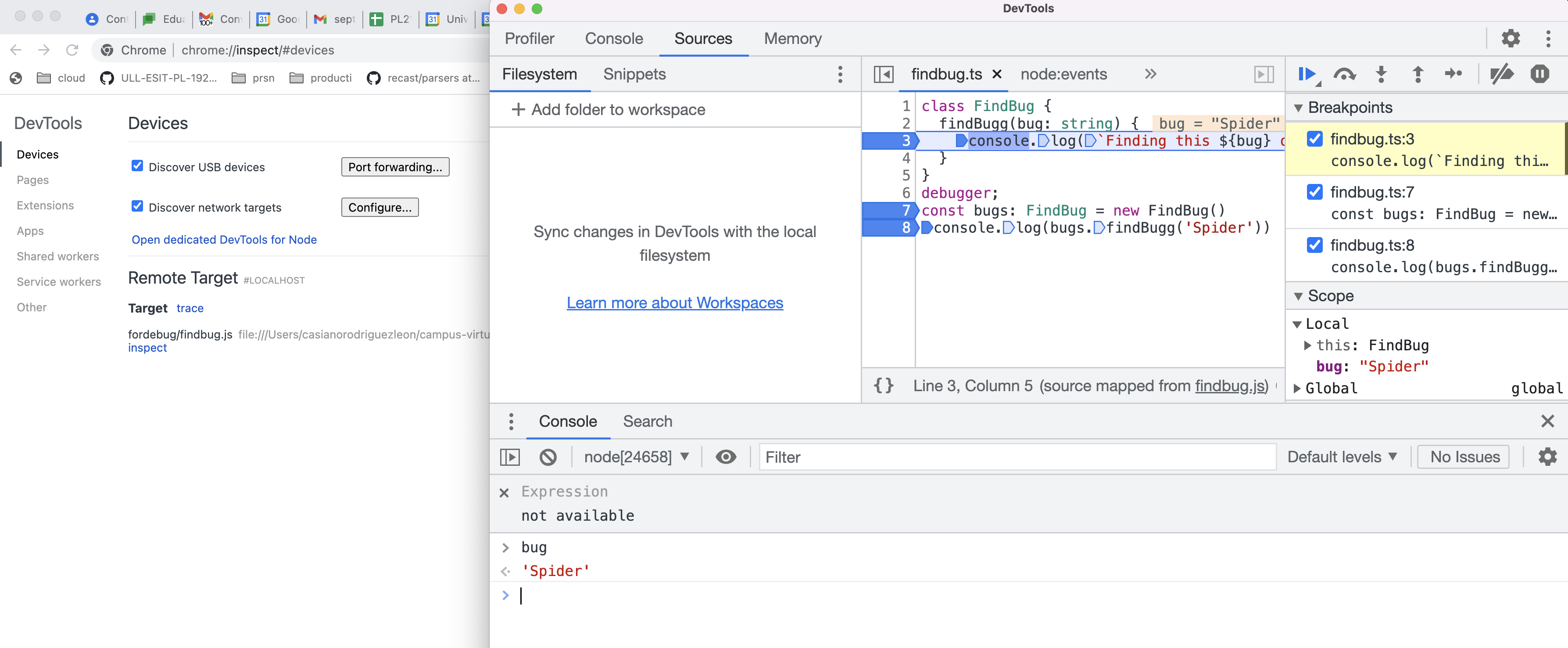Click the pretty-print curly braces icon
Viewport: 1568px width, 648px height.
(x=884, y=385)
